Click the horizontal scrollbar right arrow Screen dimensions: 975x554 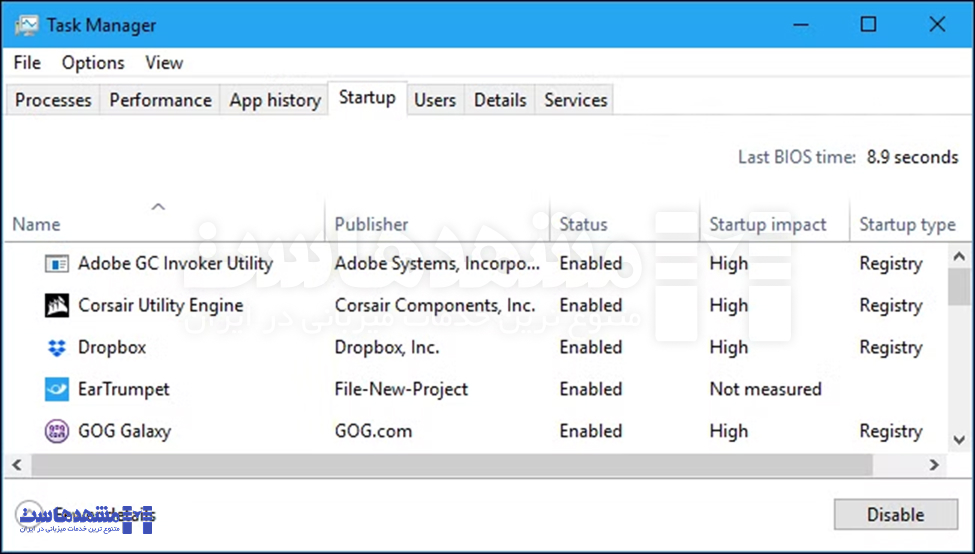pyautogui.click(x=934, y=464)
